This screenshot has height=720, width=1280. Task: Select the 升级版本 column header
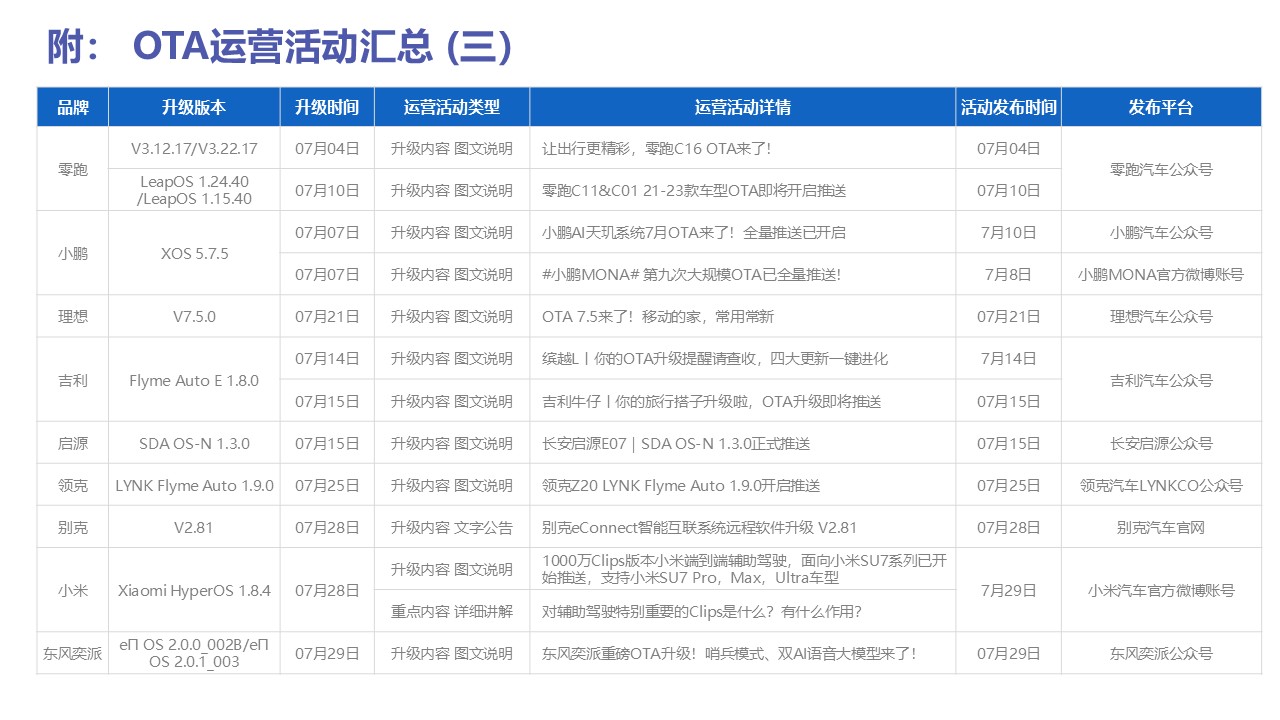(x=194, y=107)
